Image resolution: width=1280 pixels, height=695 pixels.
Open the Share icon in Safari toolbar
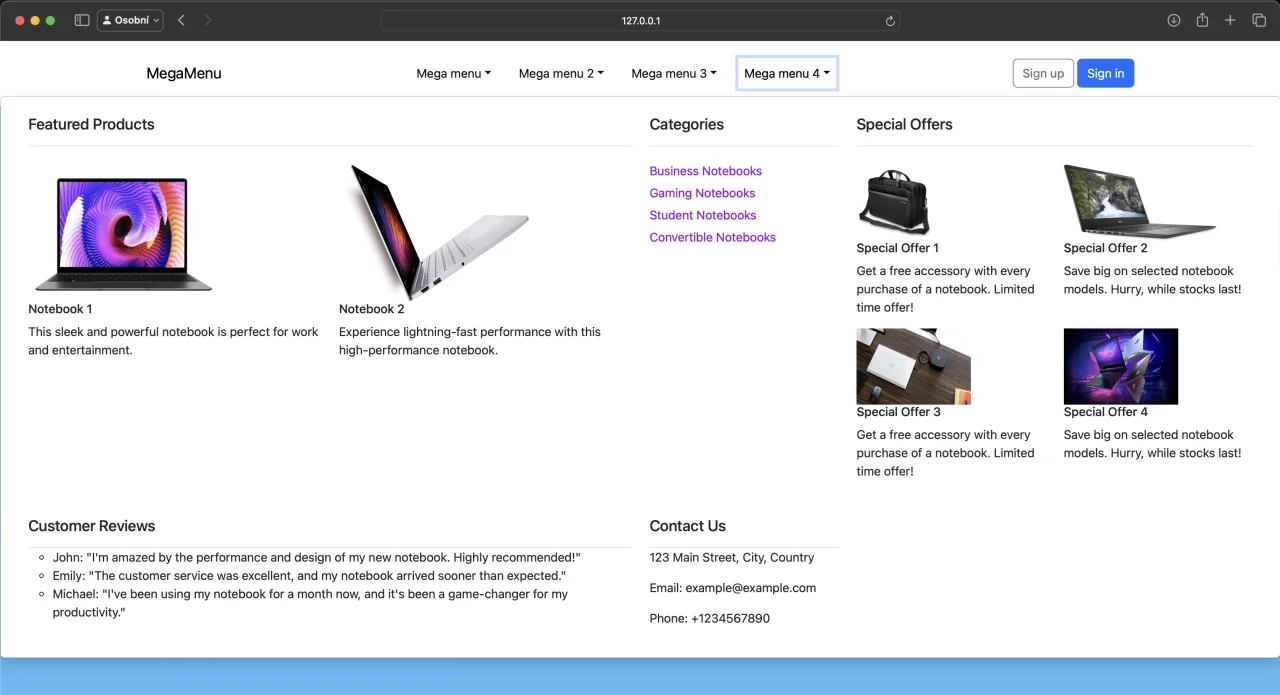point(1202,20)
